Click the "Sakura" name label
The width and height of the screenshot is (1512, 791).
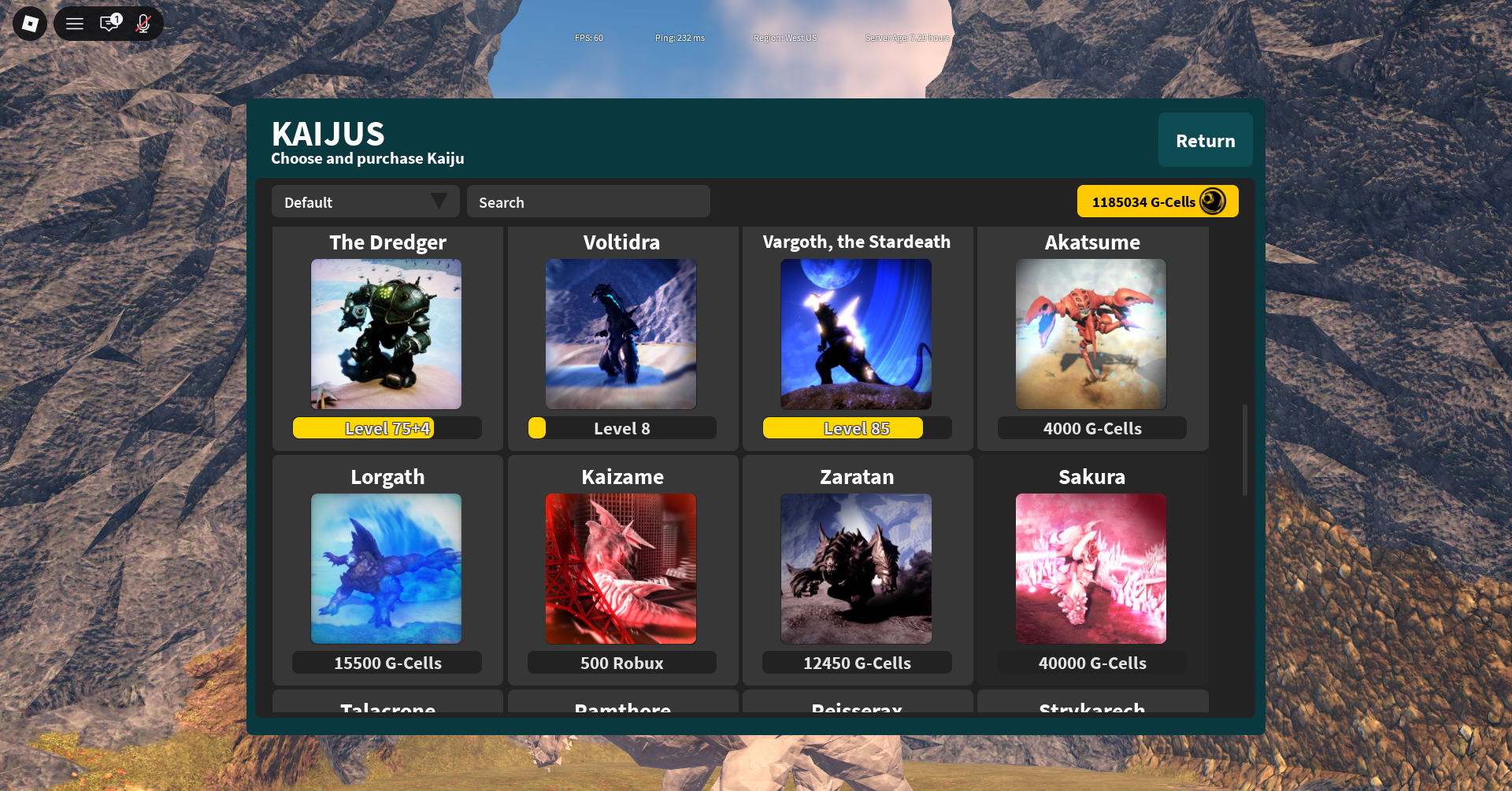tap(1091, 477)
